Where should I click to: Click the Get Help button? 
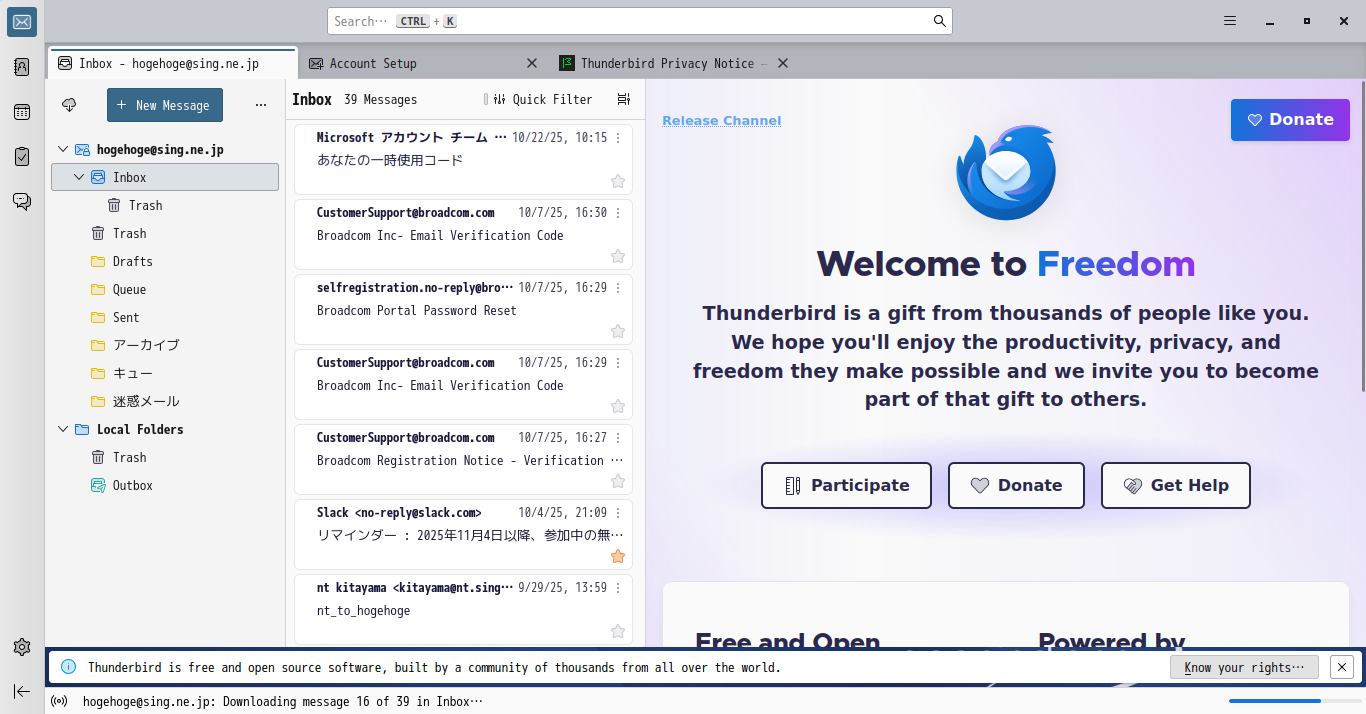pos(1176,485)
